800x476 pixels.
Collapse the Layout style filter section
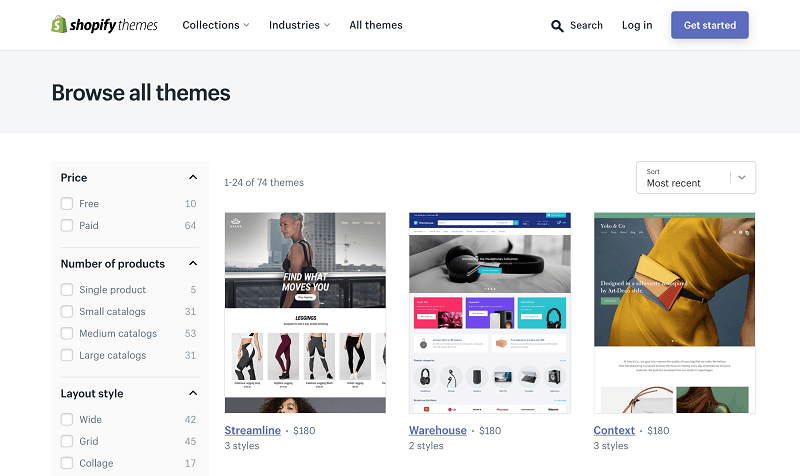193,394
